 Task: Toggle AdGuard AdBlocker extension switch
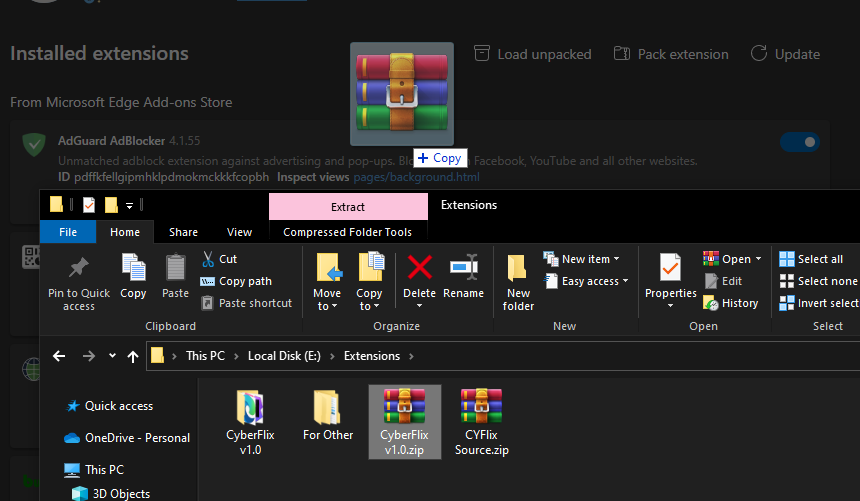point(800,142)
